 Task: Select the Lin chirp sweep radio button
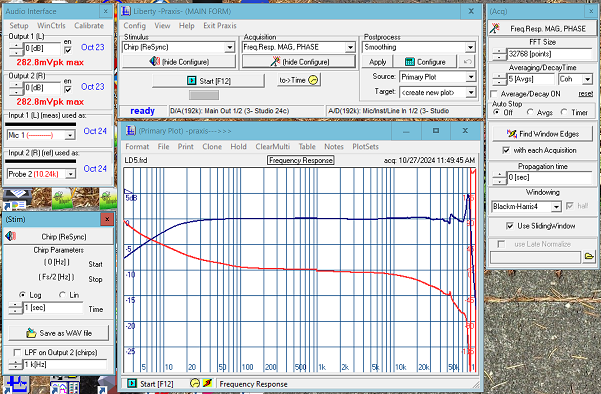point(62,295)
